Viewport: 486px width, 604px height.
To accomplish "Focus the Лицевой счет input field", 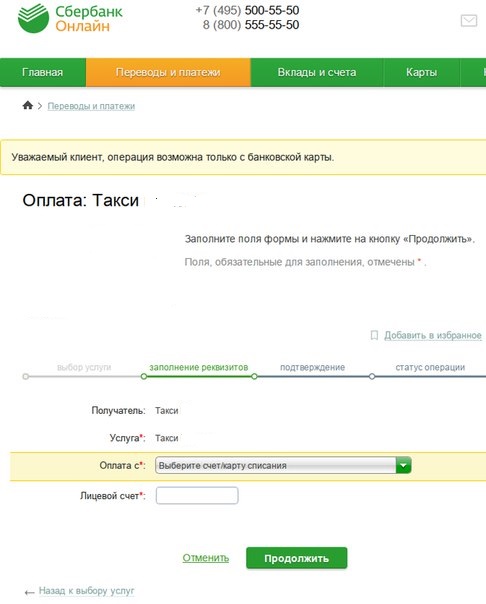I will pyautogui.click(x=197, y=495).
